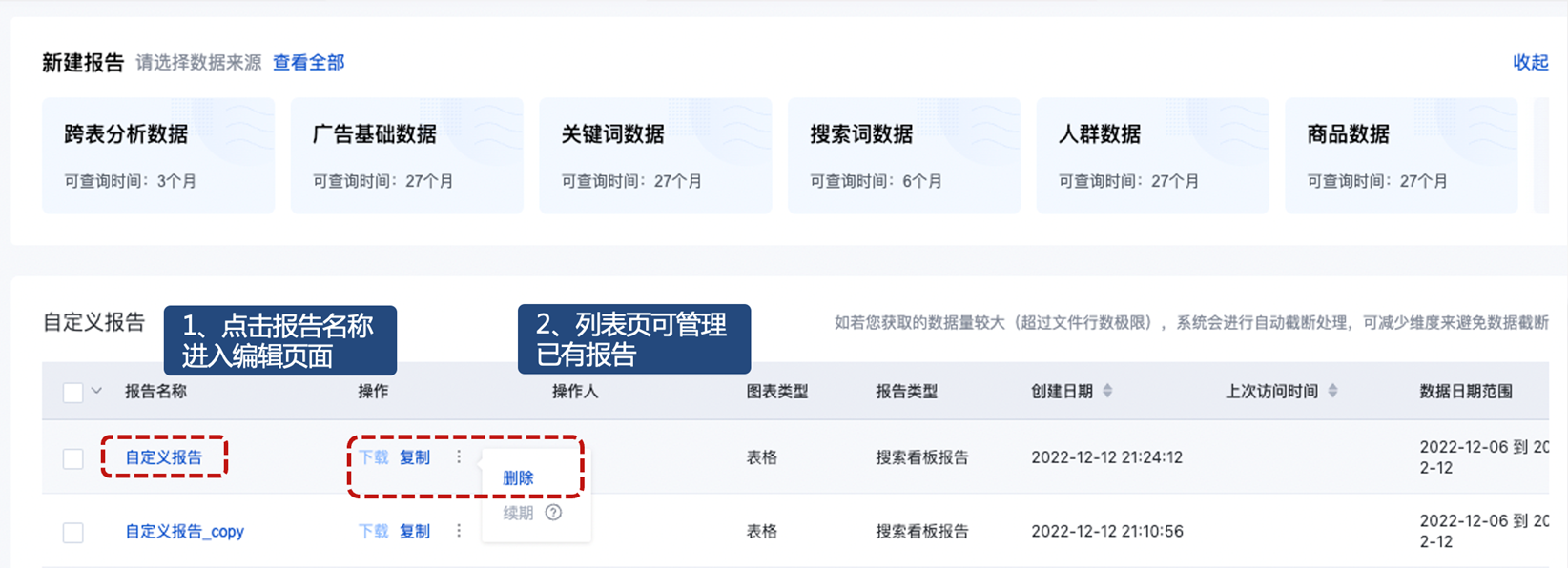Open more actions menu for 自定义报告 row
The height and width of the screenshot is (568, 1568).
coord(459,457)
